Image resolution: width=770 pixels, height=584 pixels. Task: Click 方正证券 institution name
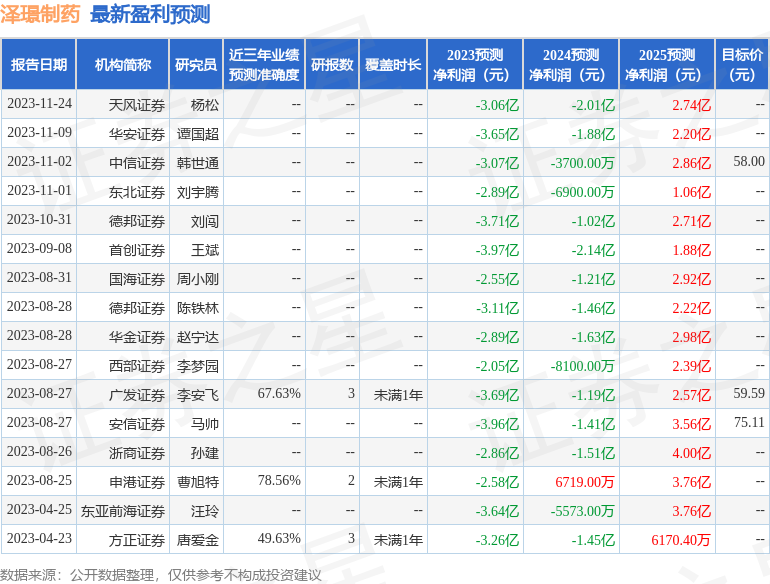[x=137, y=540]
